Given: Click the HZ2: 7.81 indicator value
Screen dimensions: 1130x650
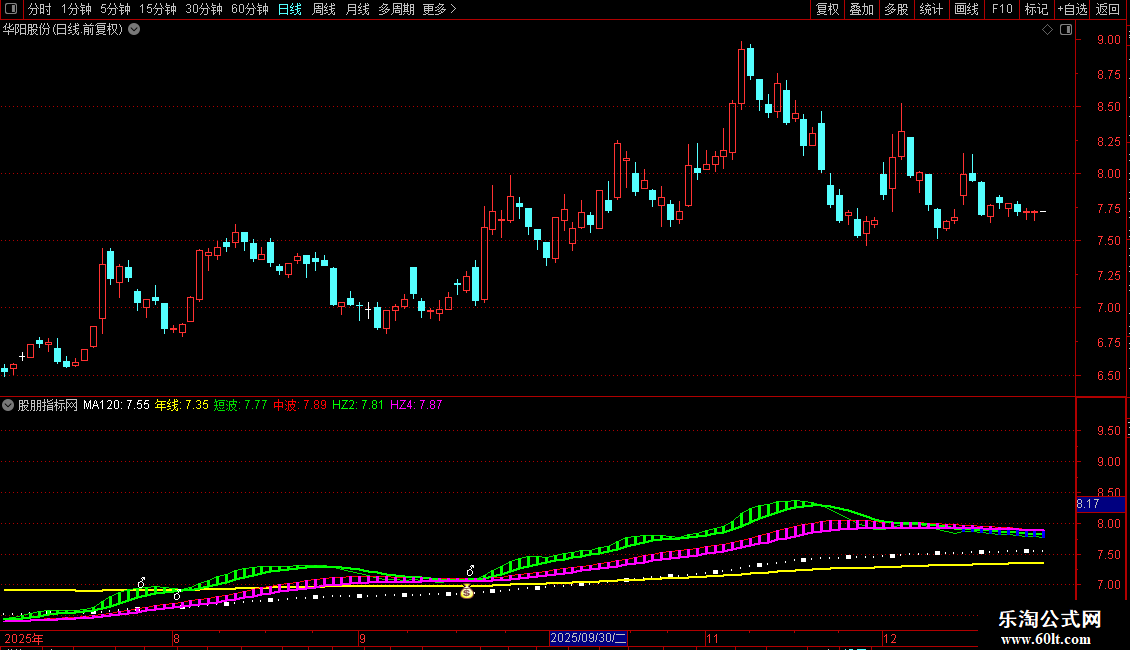Looking at the screenshot, I should (x=358, y=405).
